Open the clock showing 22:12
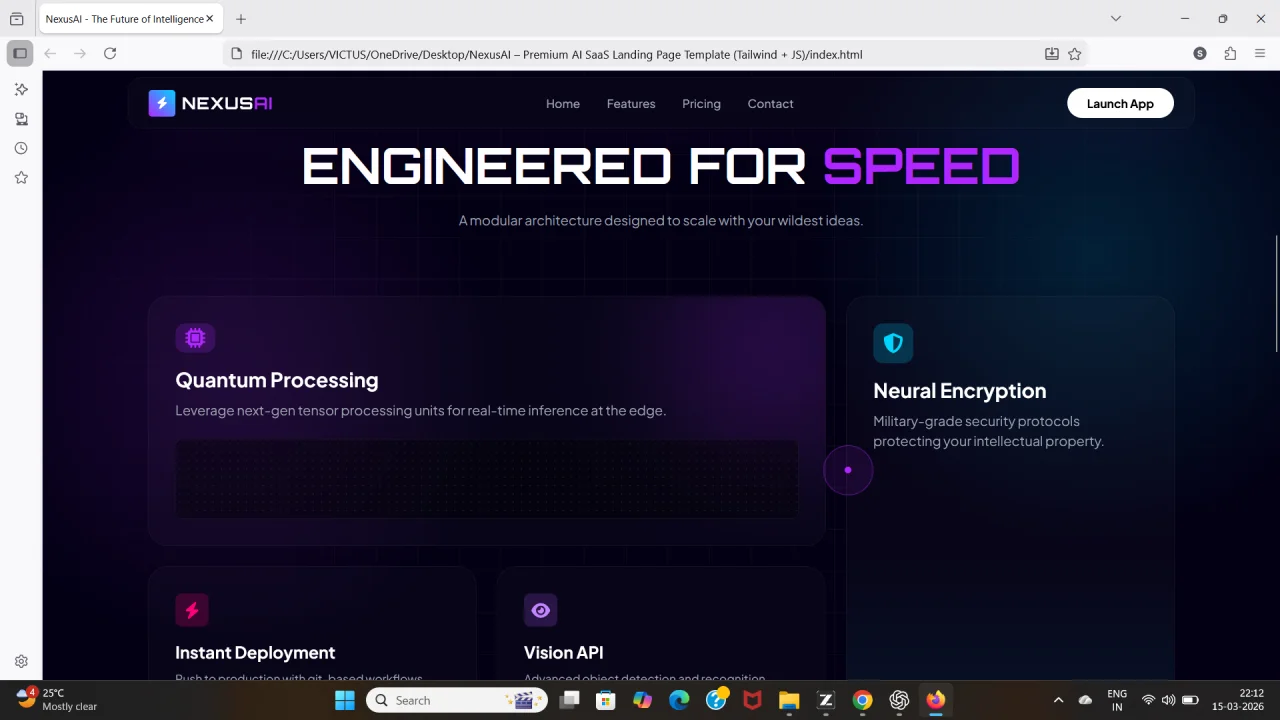The width and height of the screenshot is (1280, 720). tap(1238, 699)
